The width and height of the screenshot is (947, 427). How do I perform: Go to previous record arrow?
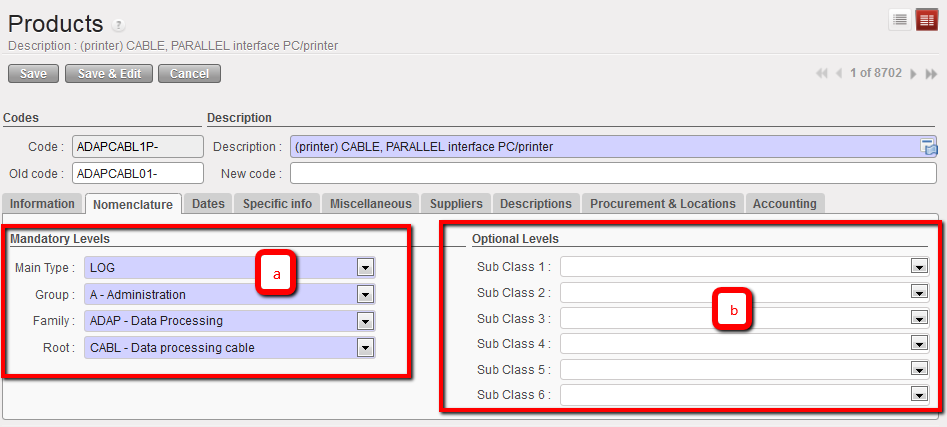[838, 74]
